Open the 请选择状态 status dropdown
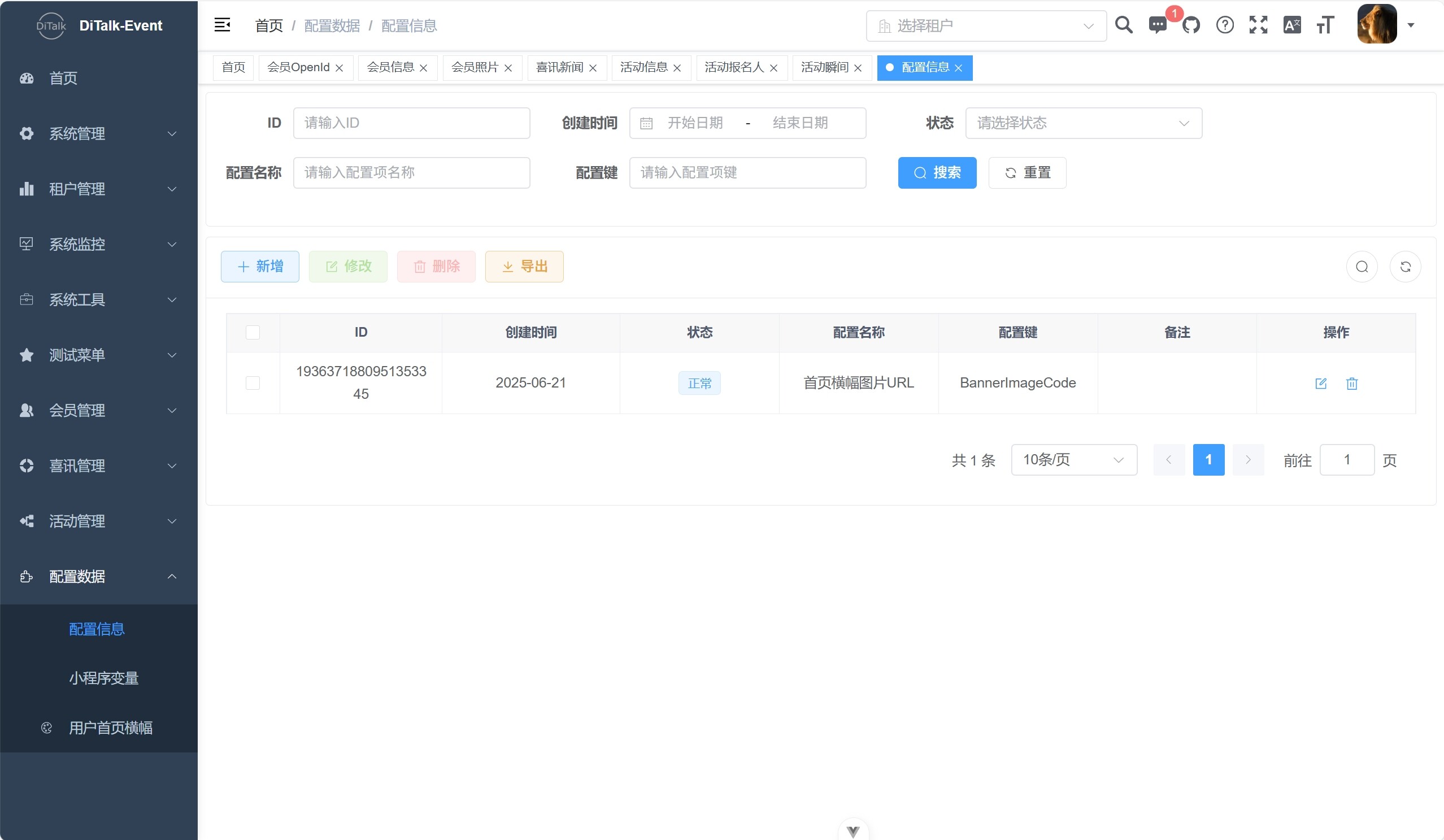The width and height of the screenshot is (1444, 840). [x=1083, y=123]
